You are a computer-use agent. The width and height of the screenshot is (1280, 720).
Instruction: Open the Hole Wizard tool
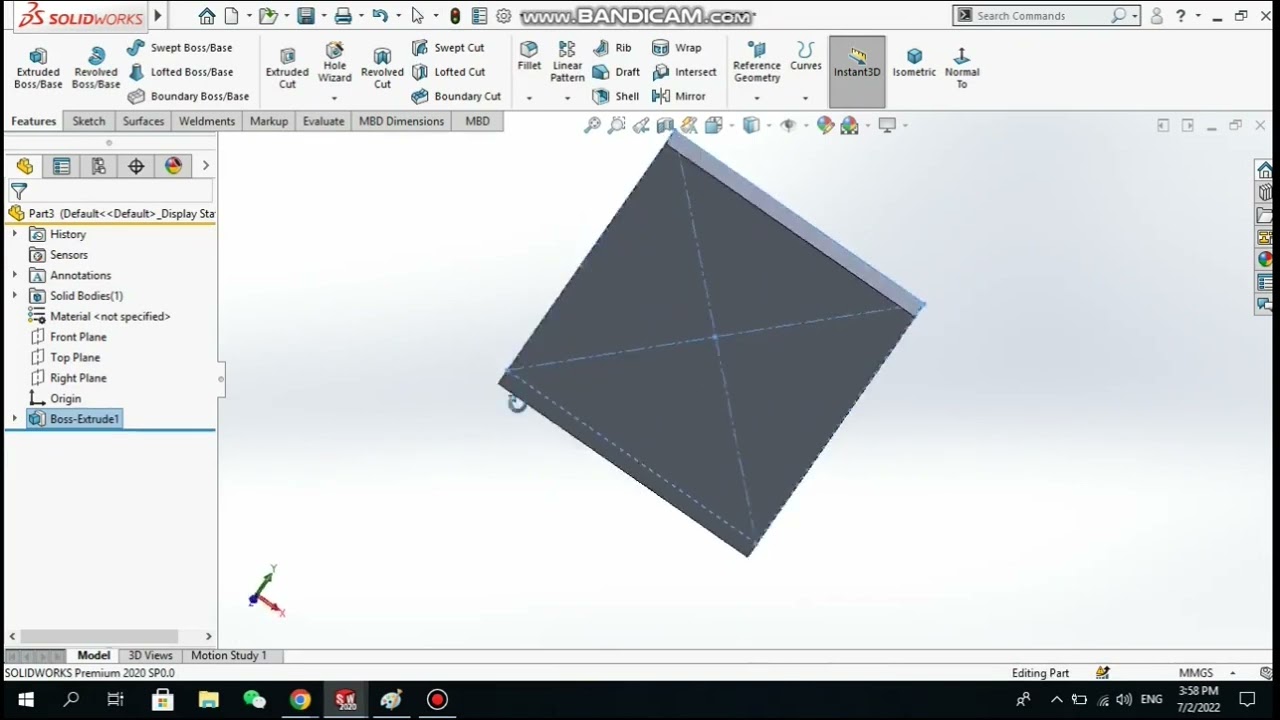[x=334, y=62]
